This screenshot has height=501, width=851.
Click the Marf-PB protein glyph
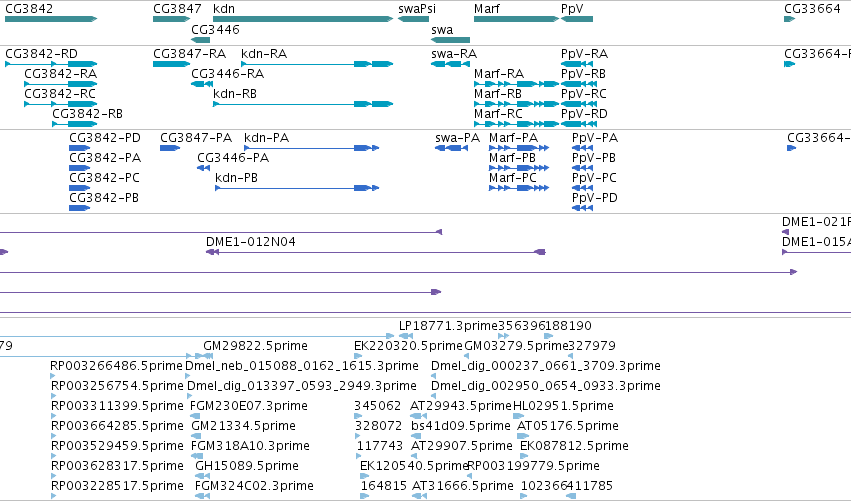click(519, 168)
